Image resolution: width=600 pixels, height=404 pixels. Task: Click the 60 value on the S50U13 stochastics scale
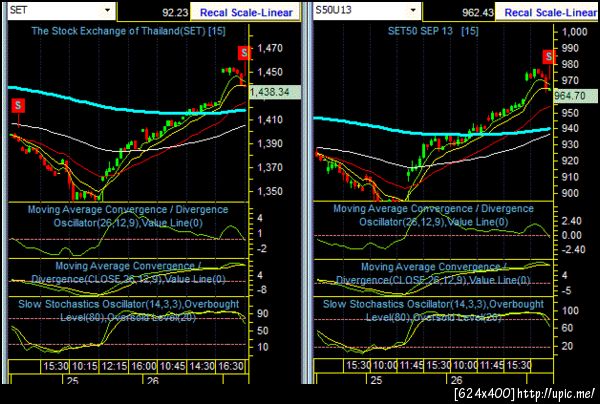click(x=567, y=328)
